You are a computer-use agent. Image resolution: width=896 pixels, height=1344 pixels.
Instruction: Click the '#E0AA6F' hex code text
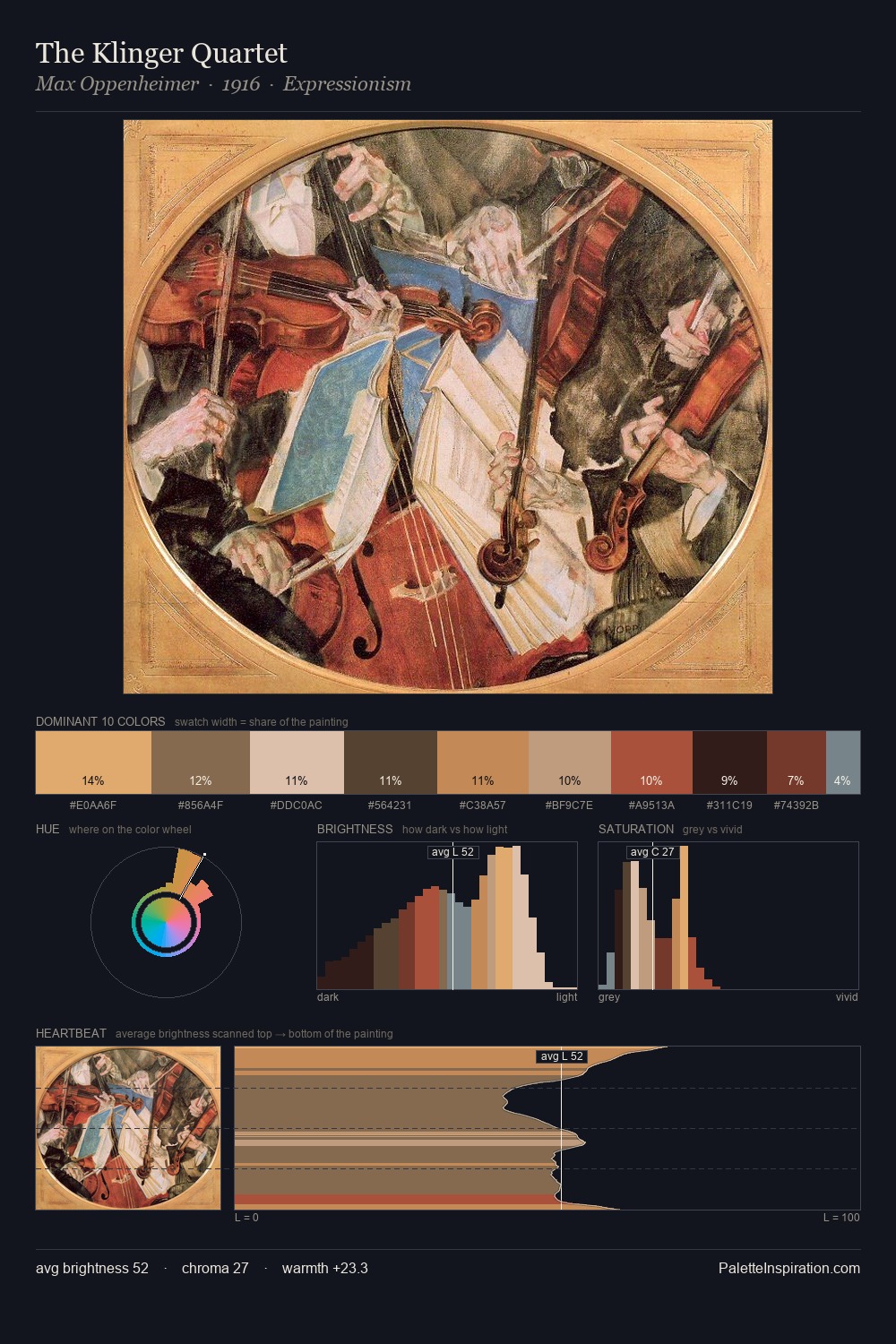(93, 805)
